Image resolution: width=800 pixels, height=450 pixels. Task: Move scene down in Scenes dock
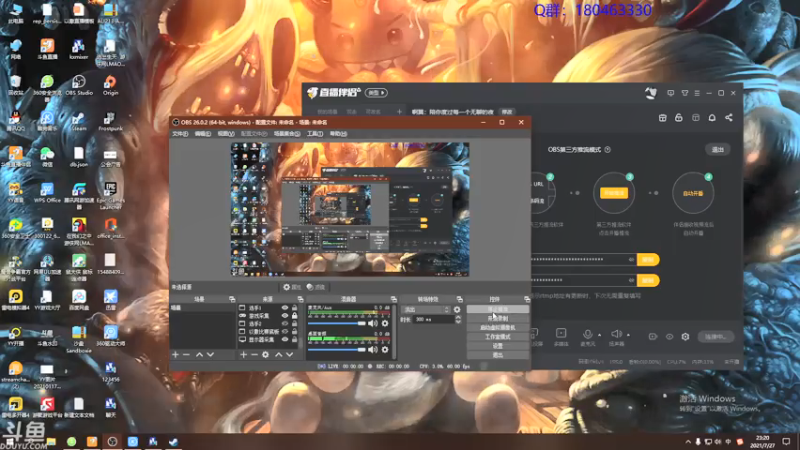(210, 355)
